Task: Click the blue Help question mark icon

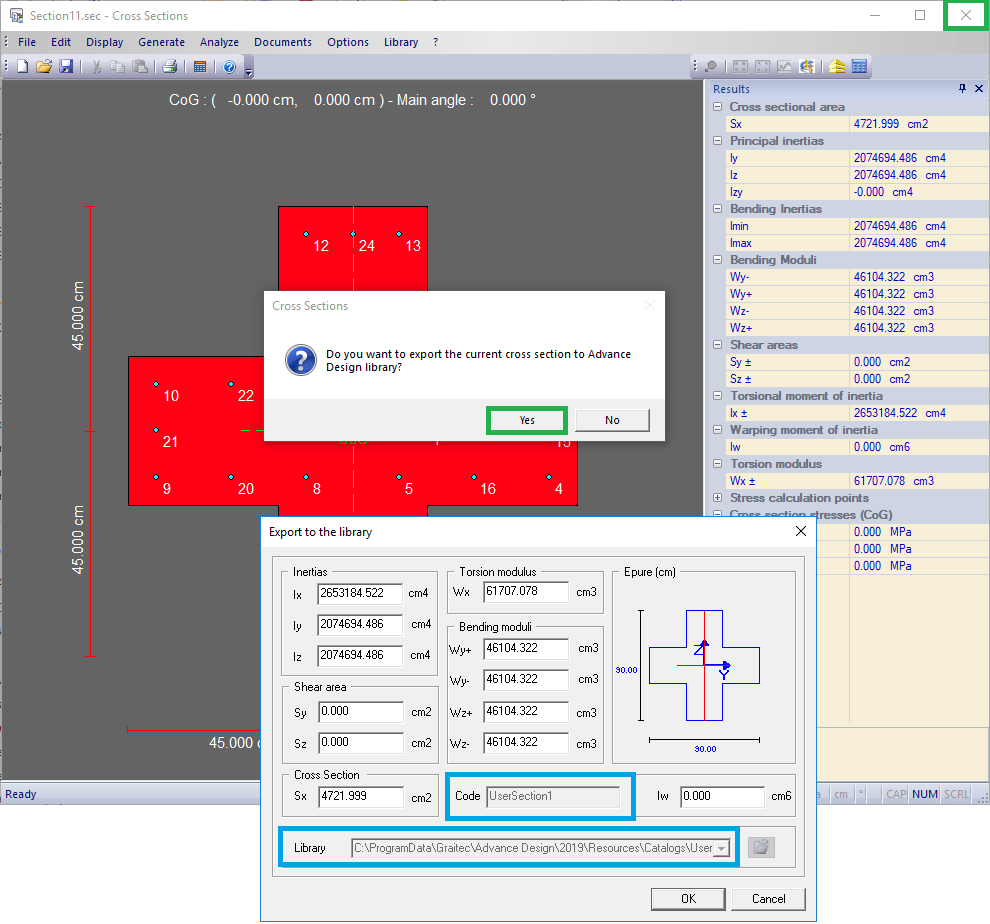Action: pyautogui.click(x=229, y=67)
